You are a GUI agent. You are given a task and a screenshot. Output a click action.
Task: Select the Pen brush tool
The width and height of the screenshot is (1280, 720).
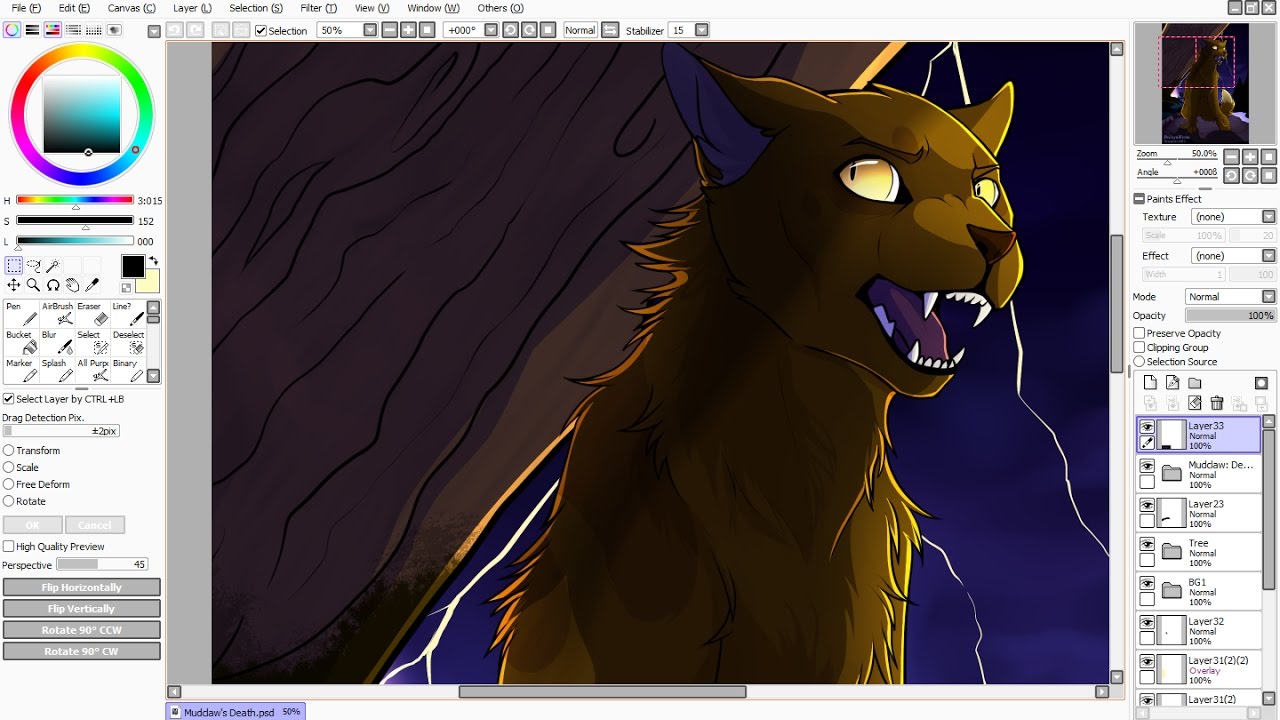(20, 313)
